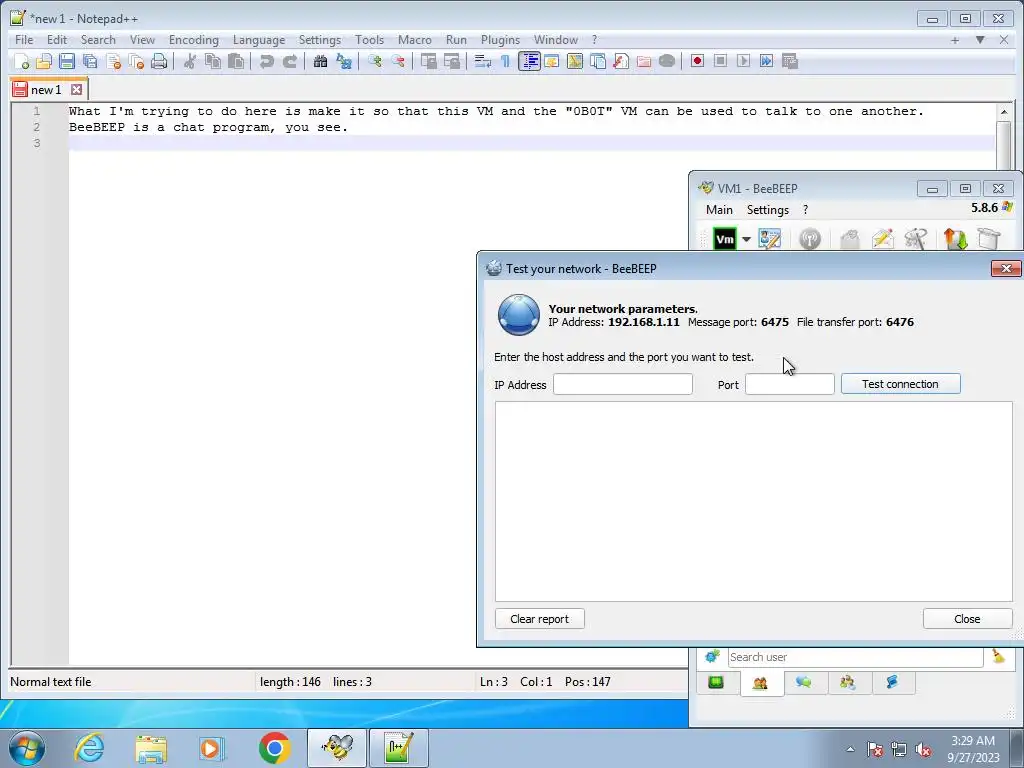This screenshot has width=1024, height=768.
Task: Click the Clear report button
Action: (x=539, y=618)
